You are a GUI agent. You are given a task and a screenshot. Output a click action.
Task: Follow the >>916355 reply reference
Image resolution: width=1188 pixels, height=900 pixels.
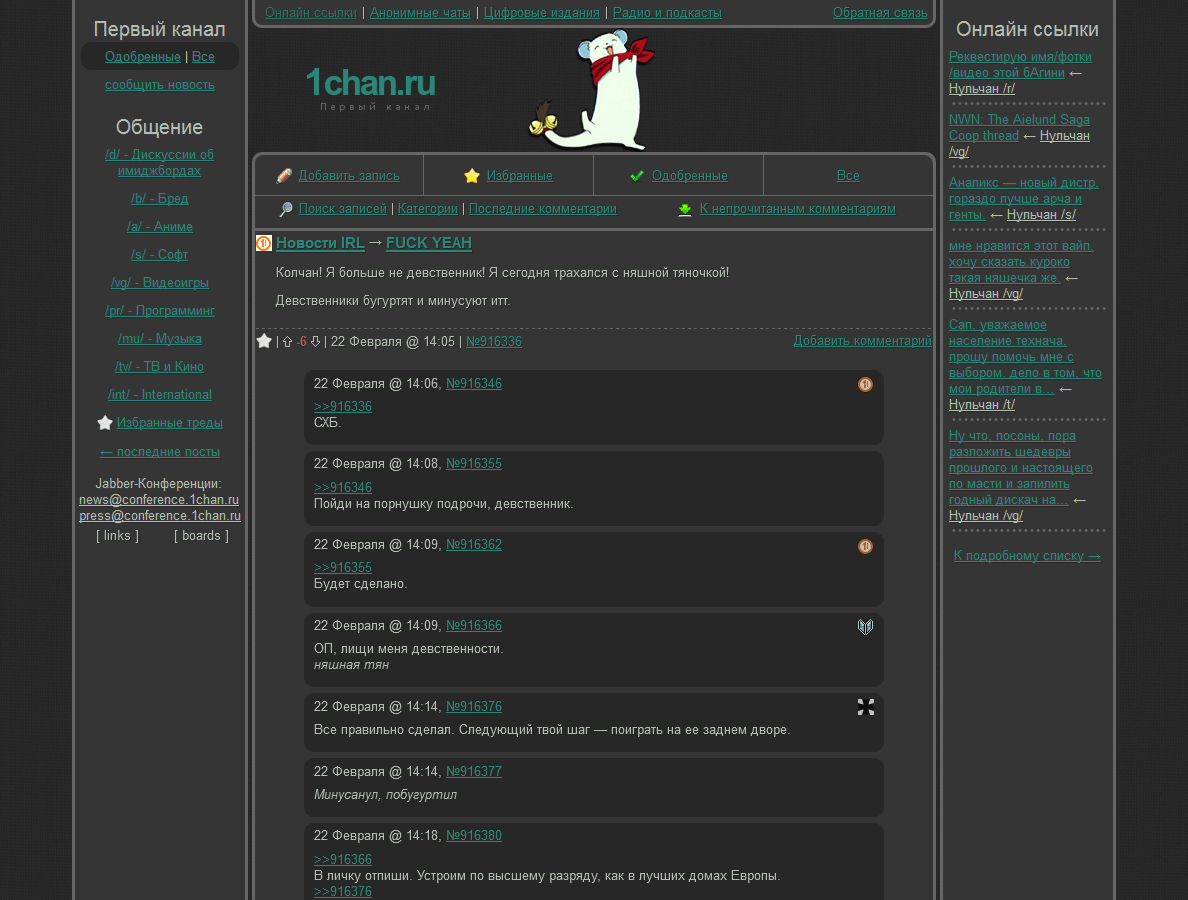(342, 567)
